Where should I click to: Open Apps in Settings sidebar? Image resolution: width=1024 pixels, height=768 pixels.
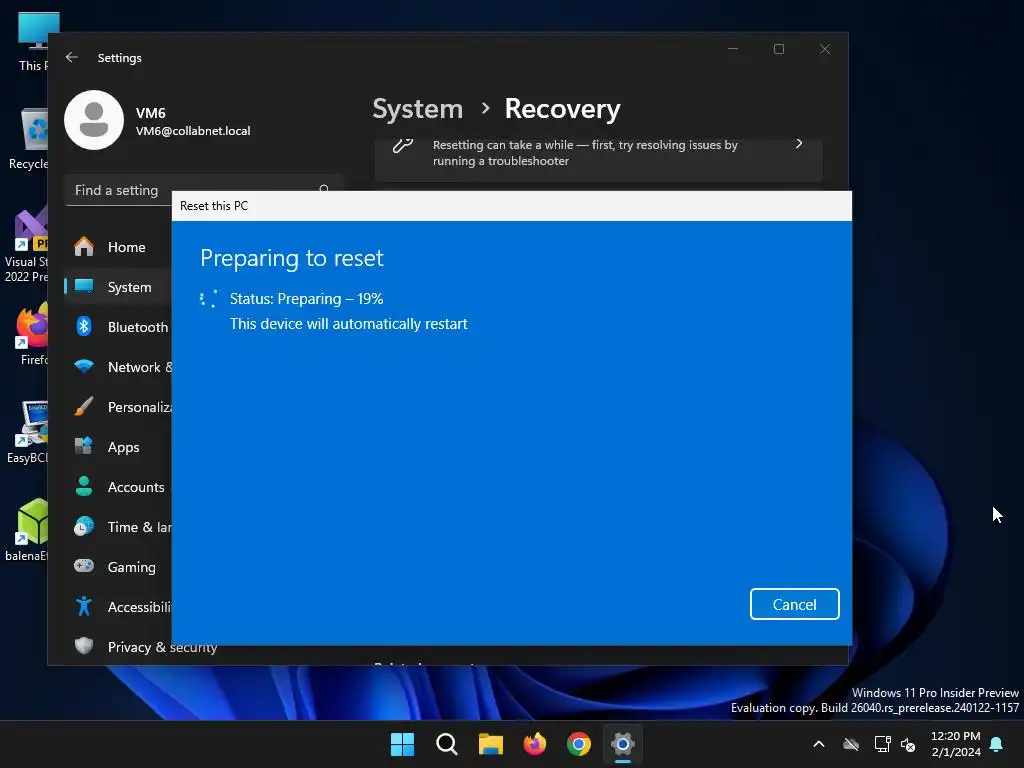tap(119, 447)
